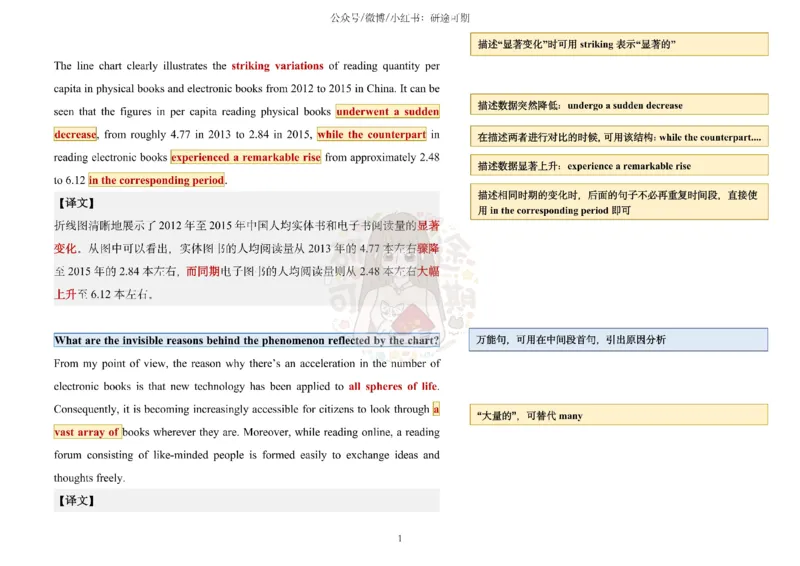800x566 pixels.
Task: Click the red phrase "all spheres of life"
Action: tap(393, 386)
